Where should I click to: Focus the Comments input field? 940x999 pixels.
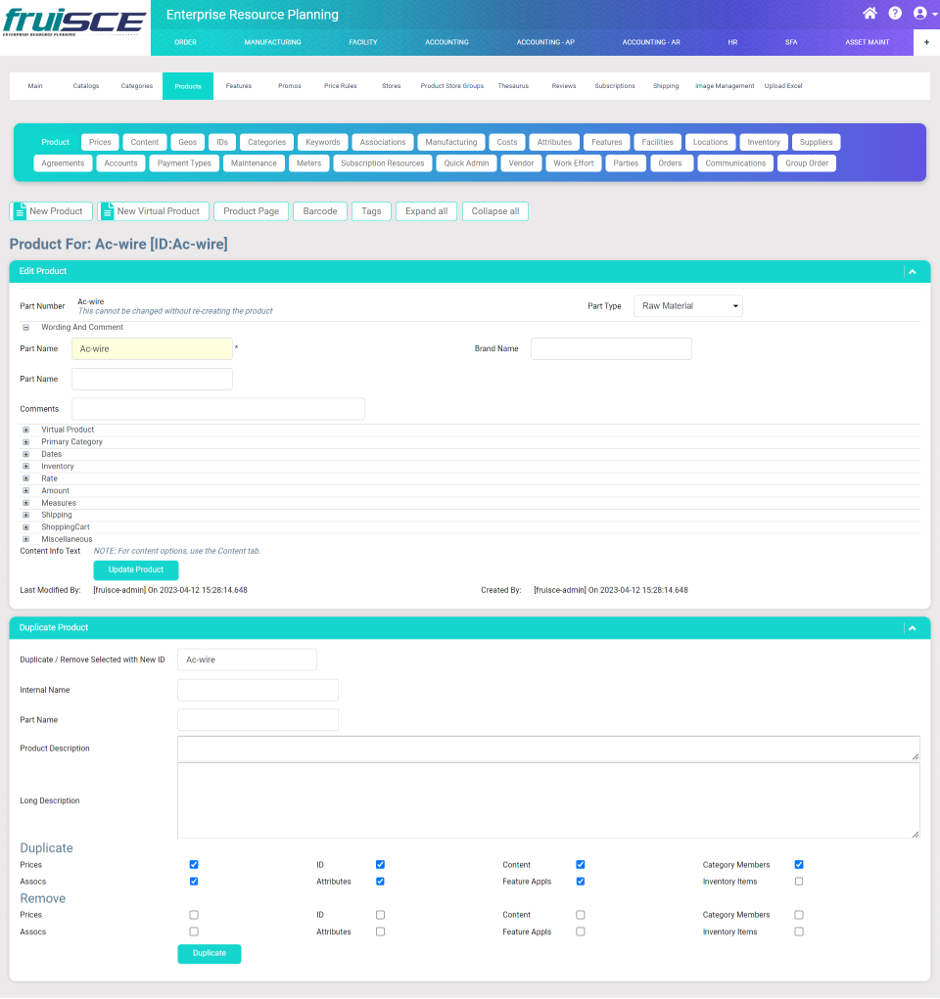(x=218, y=409)
